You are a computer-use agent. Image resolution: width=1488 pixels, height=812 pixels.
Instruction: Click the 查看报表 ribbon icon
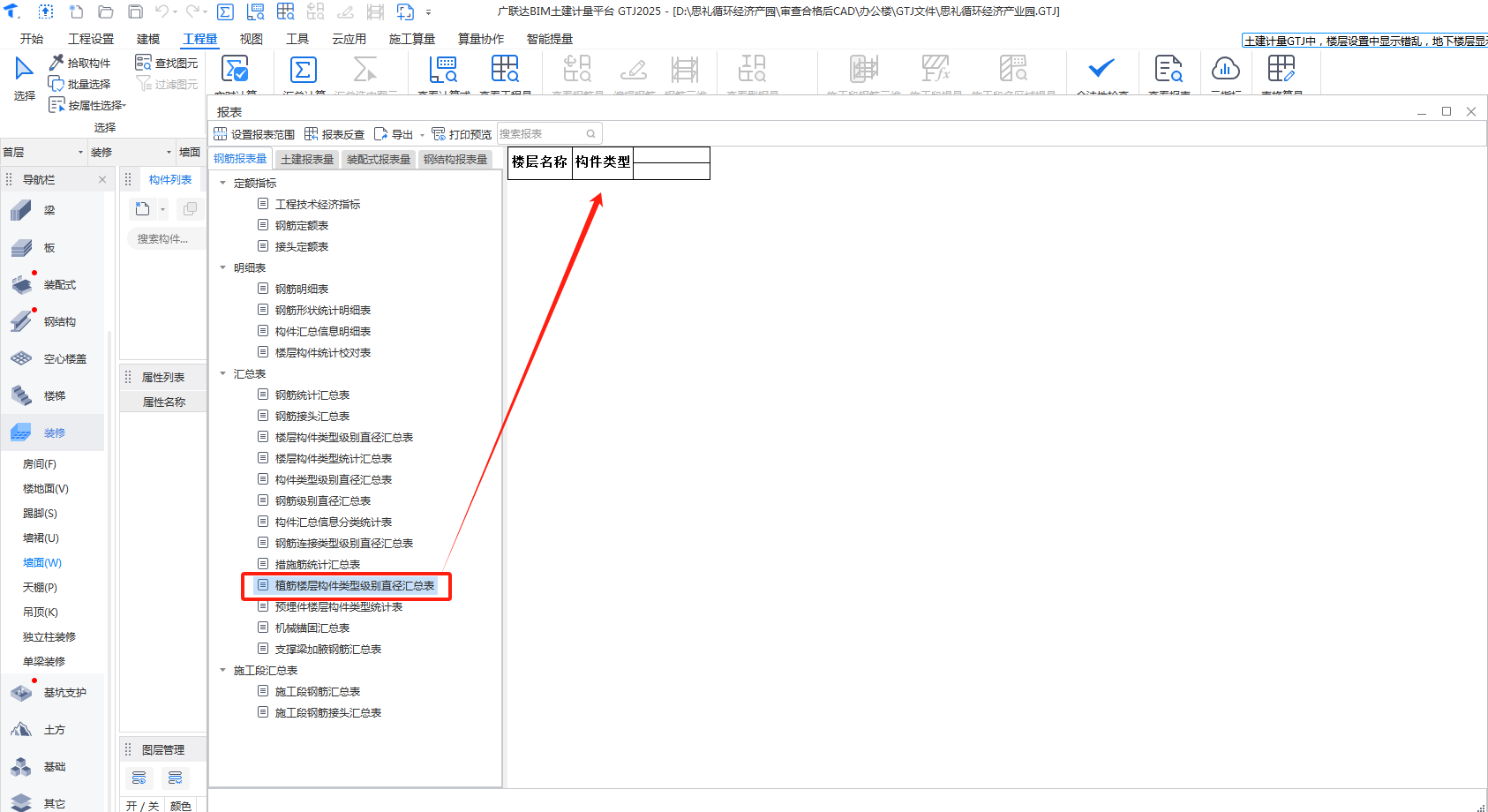point(1169,71)
